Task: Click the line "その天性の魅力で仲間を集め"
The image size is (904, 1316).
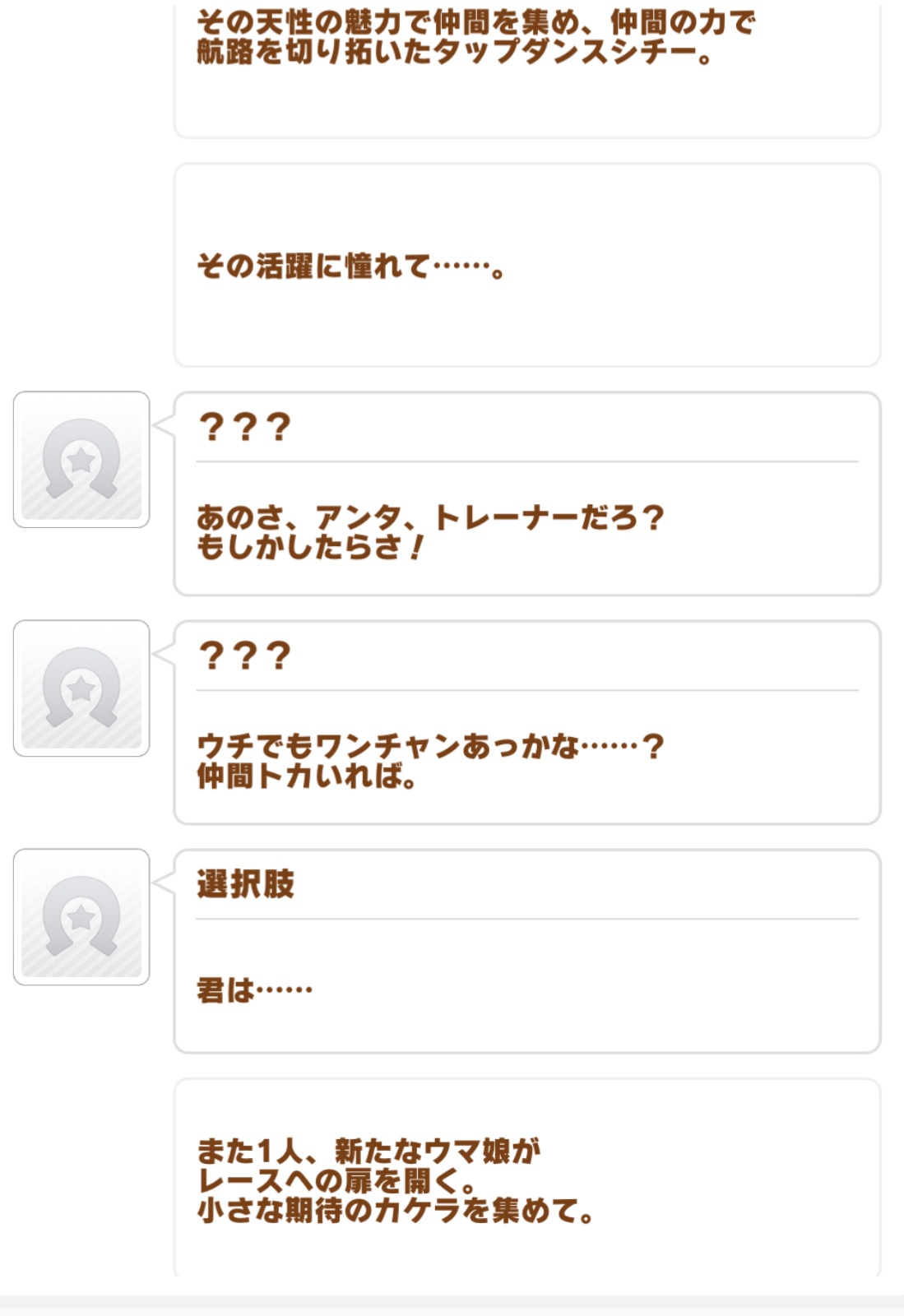Action: pyautogui.click(x=475, y=22)
